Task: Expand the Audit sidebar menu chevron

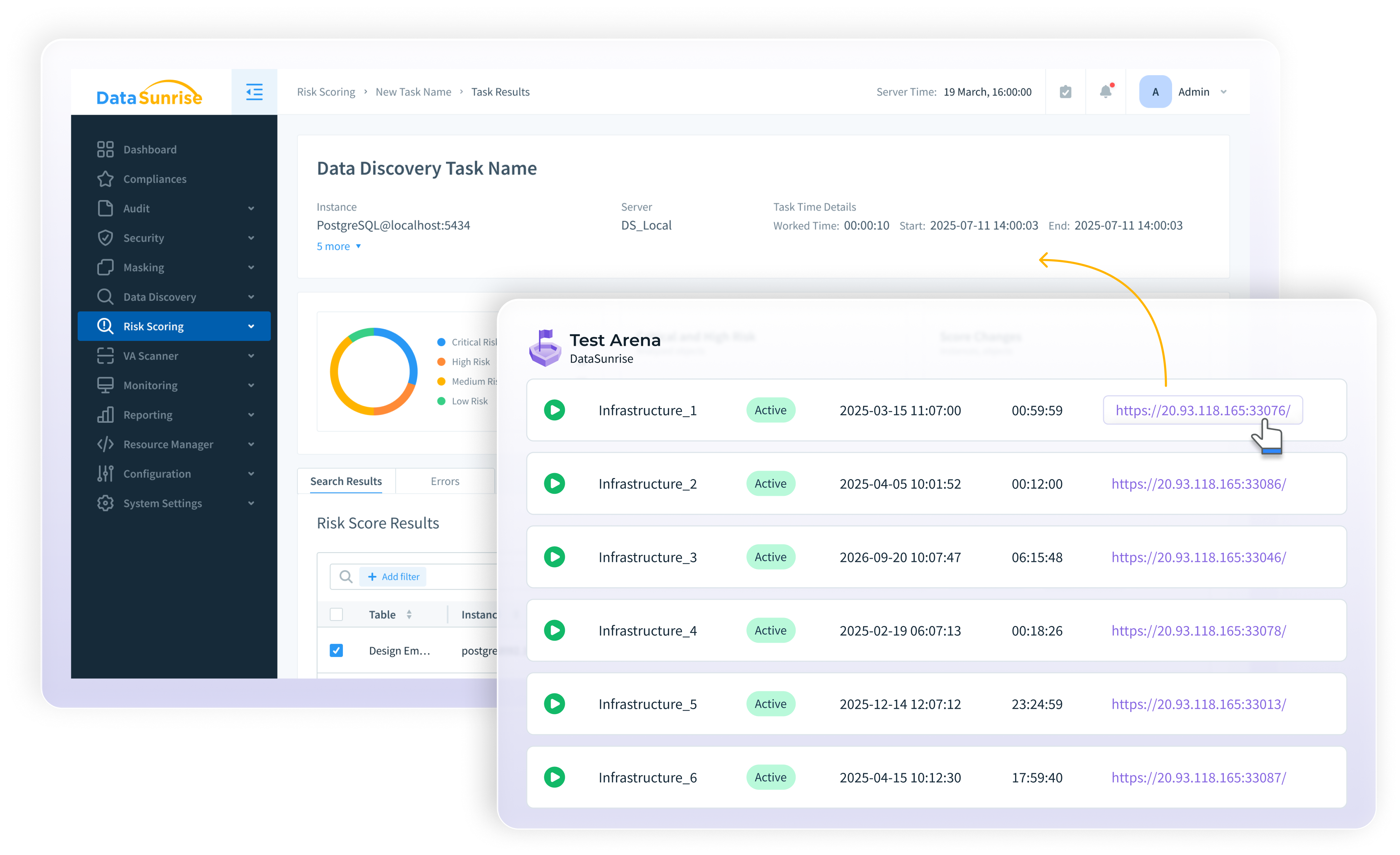Action: [x=251, y=209]
